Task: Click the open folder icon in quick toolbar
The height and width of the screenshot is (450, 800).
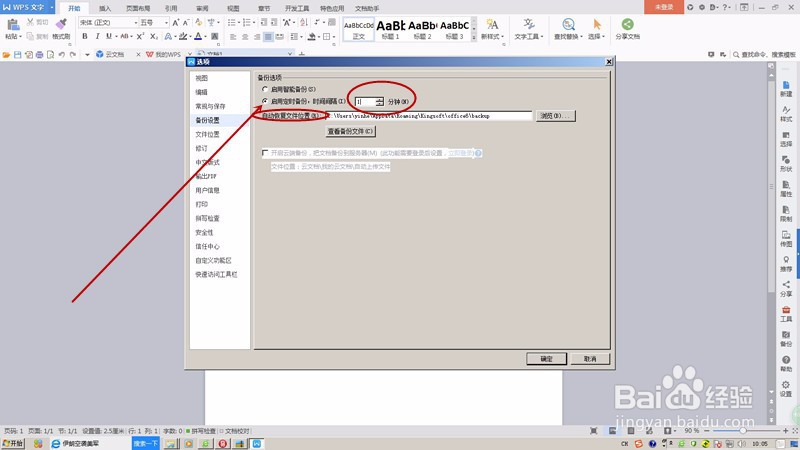Action: point(6,54)
